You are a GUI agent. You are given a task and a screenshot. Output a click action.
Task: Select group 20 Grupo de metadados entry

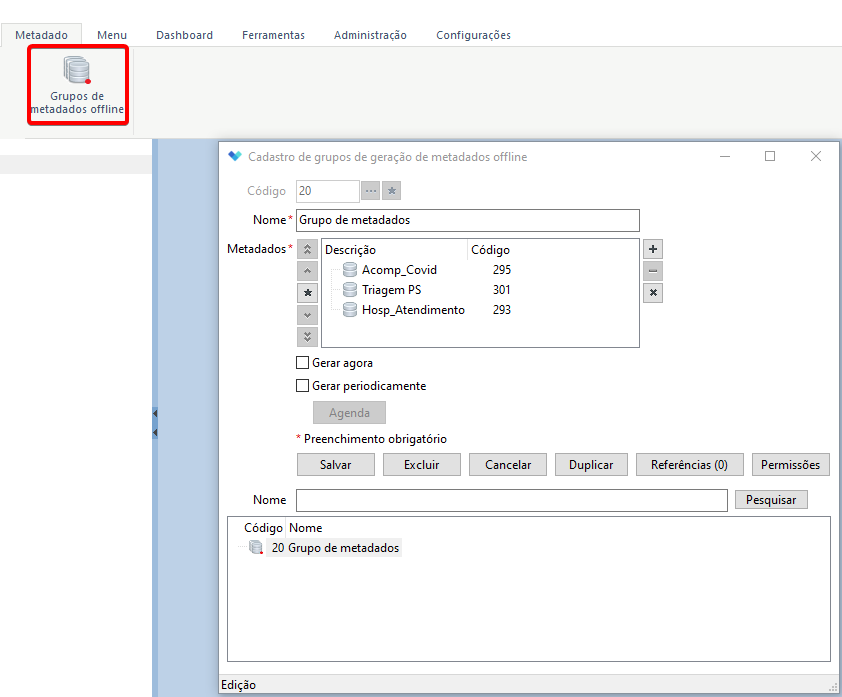(335, 548)
